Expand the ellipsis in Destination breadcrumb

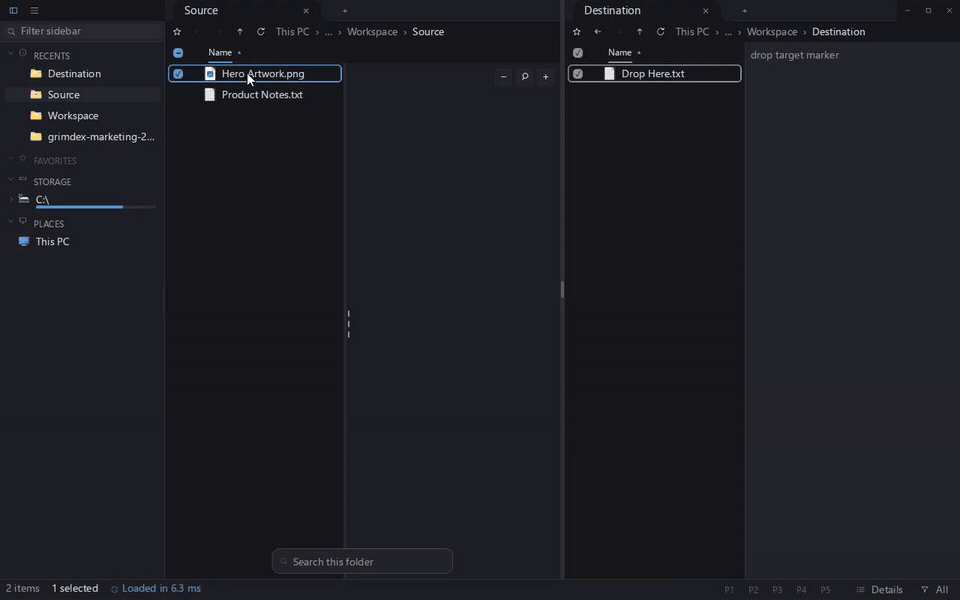coord(728,32)
